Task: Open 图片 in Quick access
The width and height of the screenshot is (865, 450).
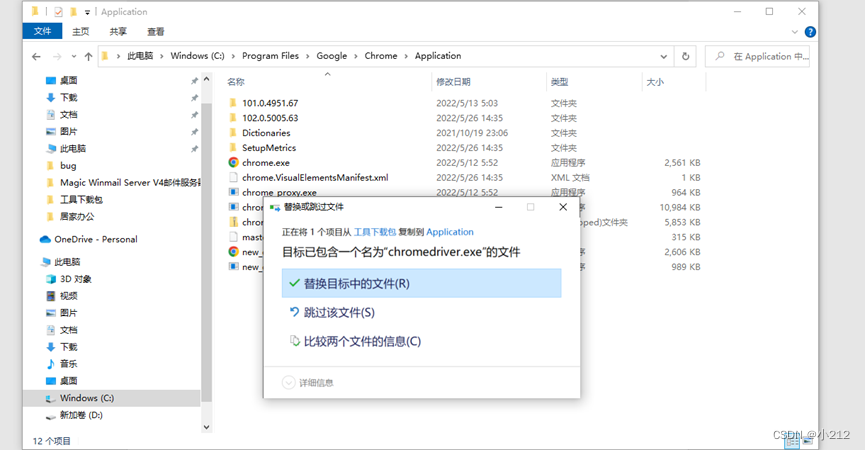Action: pos(68,132)
